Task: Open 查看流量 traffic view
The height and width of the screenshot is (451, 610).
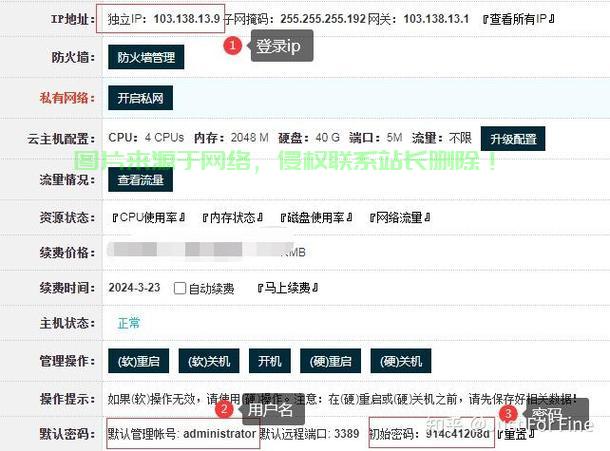Action: [x=140, y=180]
